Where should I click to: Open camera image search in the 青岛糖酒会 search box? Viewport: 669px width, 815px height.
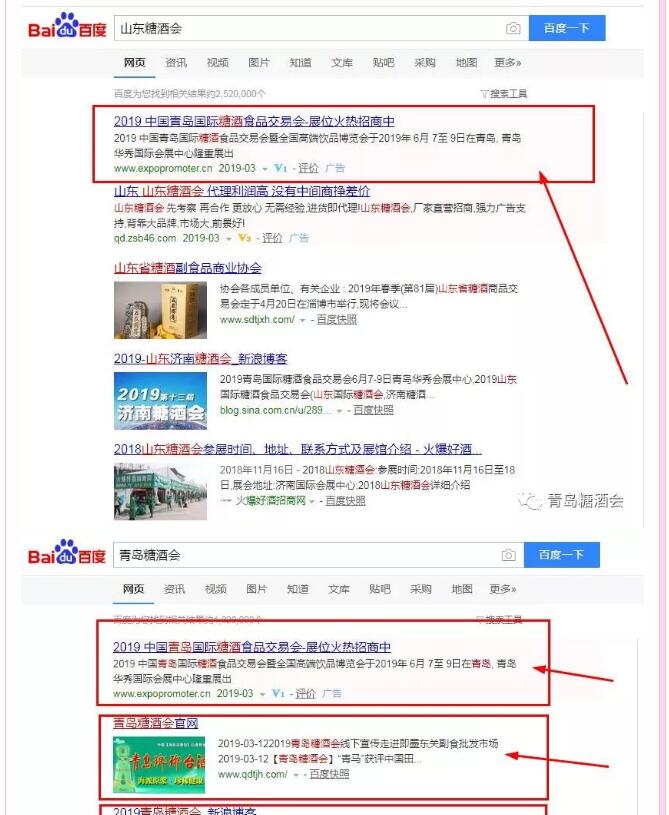pyautogui.click(x=508, y=555)
